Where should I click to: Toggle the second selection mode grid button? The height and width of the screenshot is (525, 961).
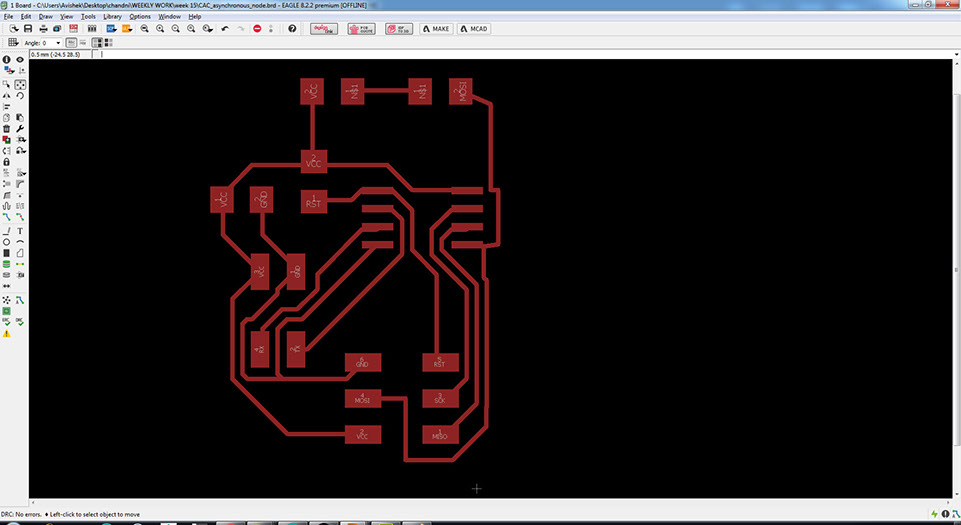tap(108, 43)
